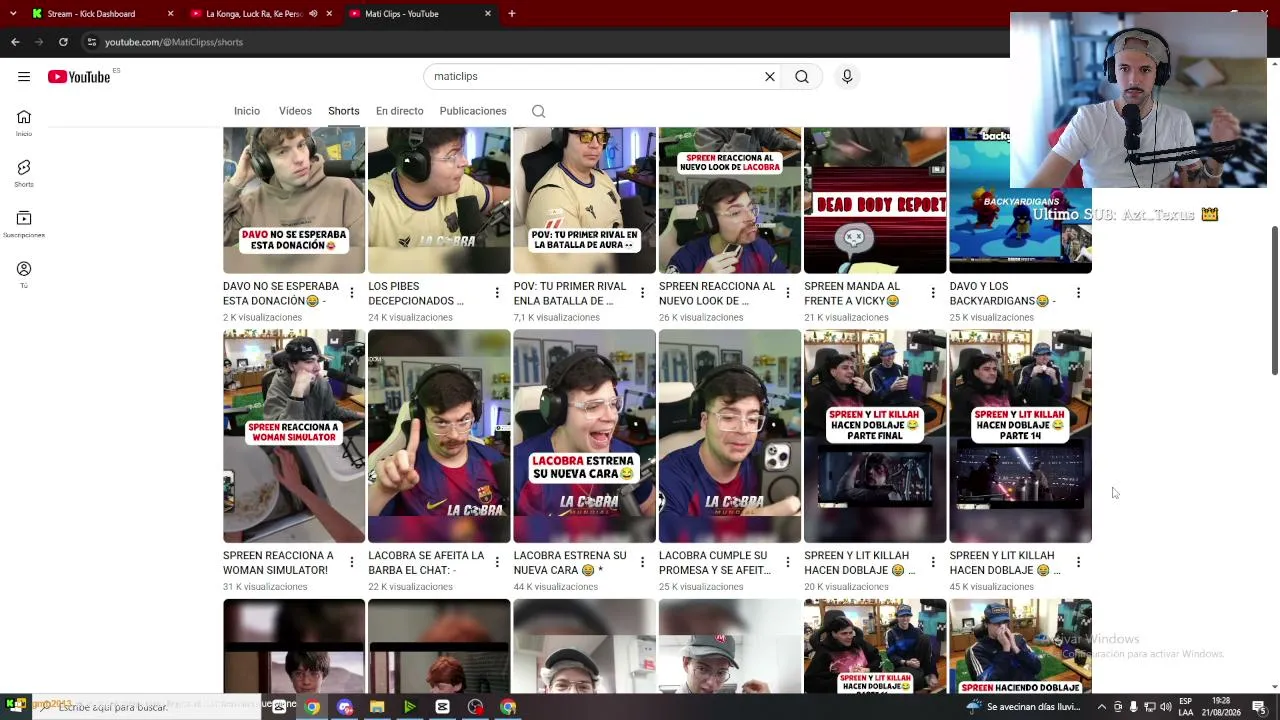This screenshot has height=720, width=1280.
Task: Open the tab search dropdown arrow
Action: (12, 14)
